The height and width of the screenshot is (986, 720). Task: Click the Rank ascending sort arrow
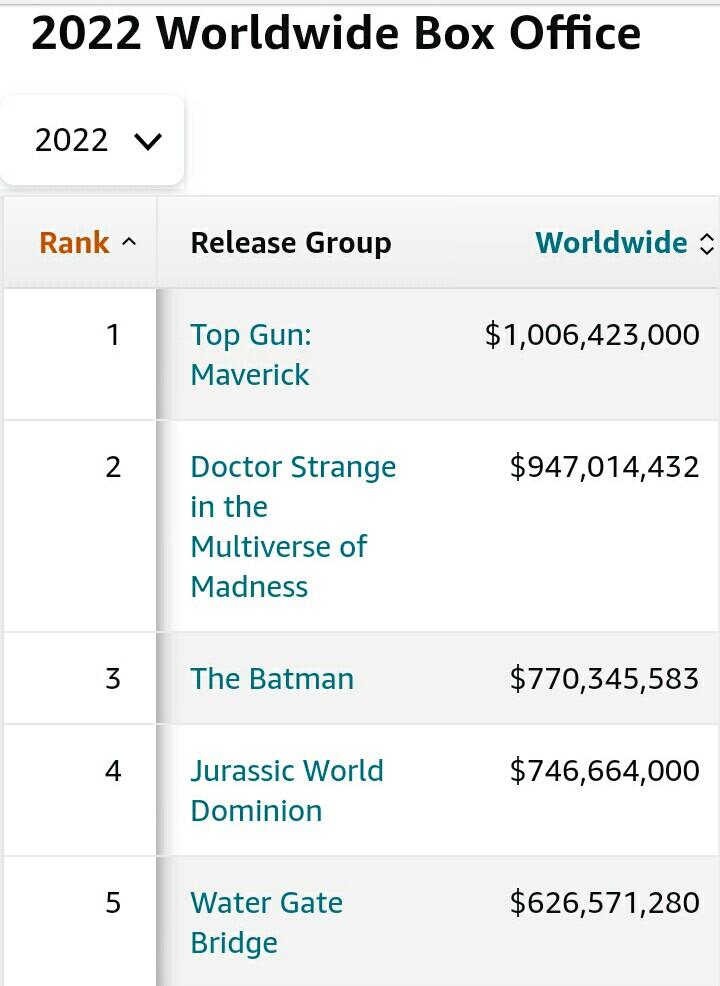point(129,243)
